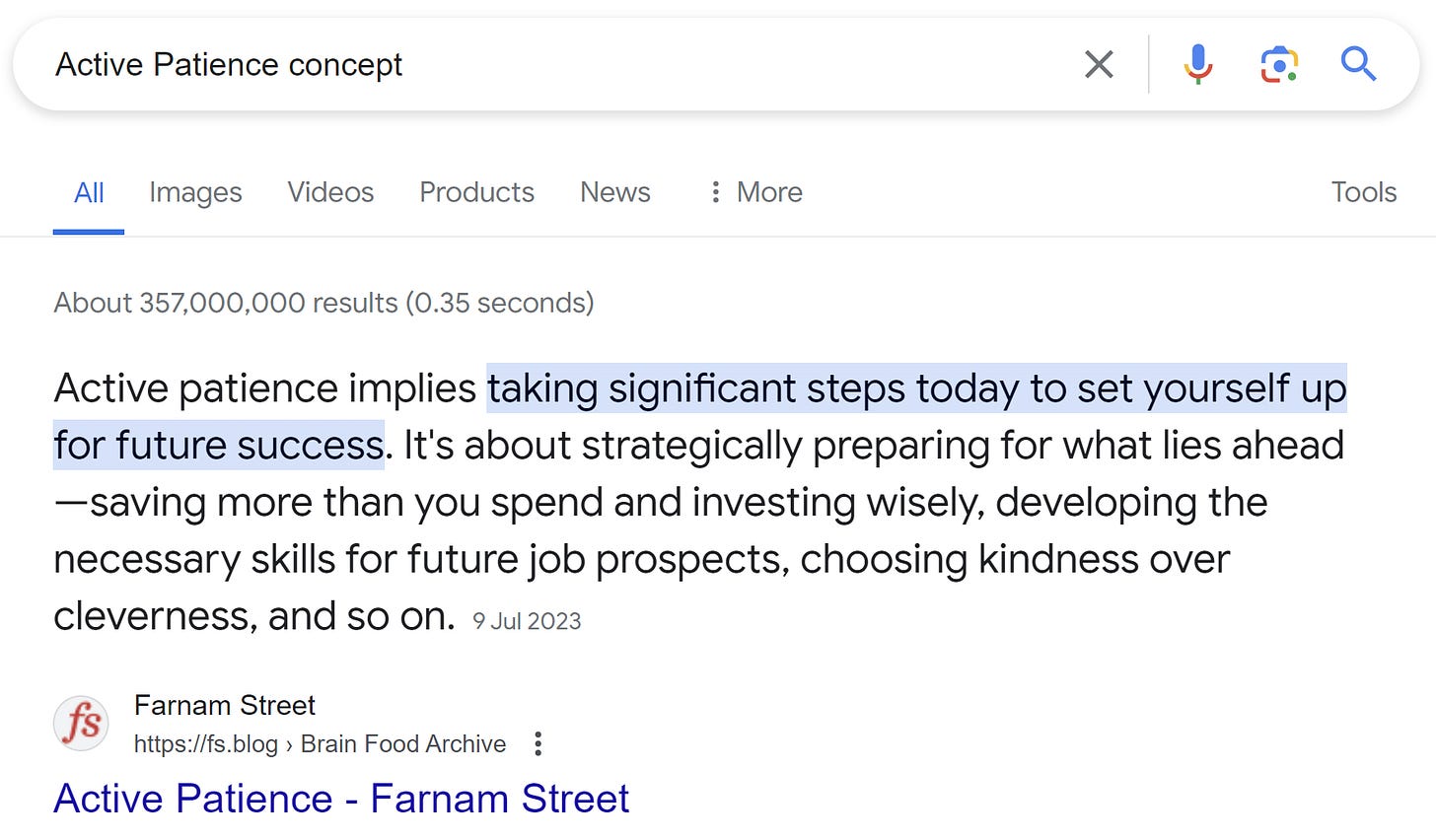The width and height of the screenshot is (1436, 840).
Task: Expand the Tools options
Action: coord(1364,192)
